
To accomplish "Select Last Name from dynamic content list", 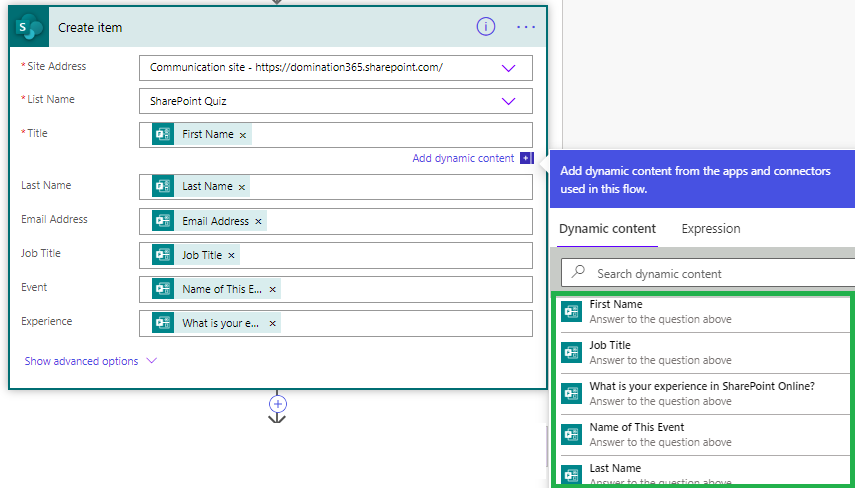I will point(706,471).
